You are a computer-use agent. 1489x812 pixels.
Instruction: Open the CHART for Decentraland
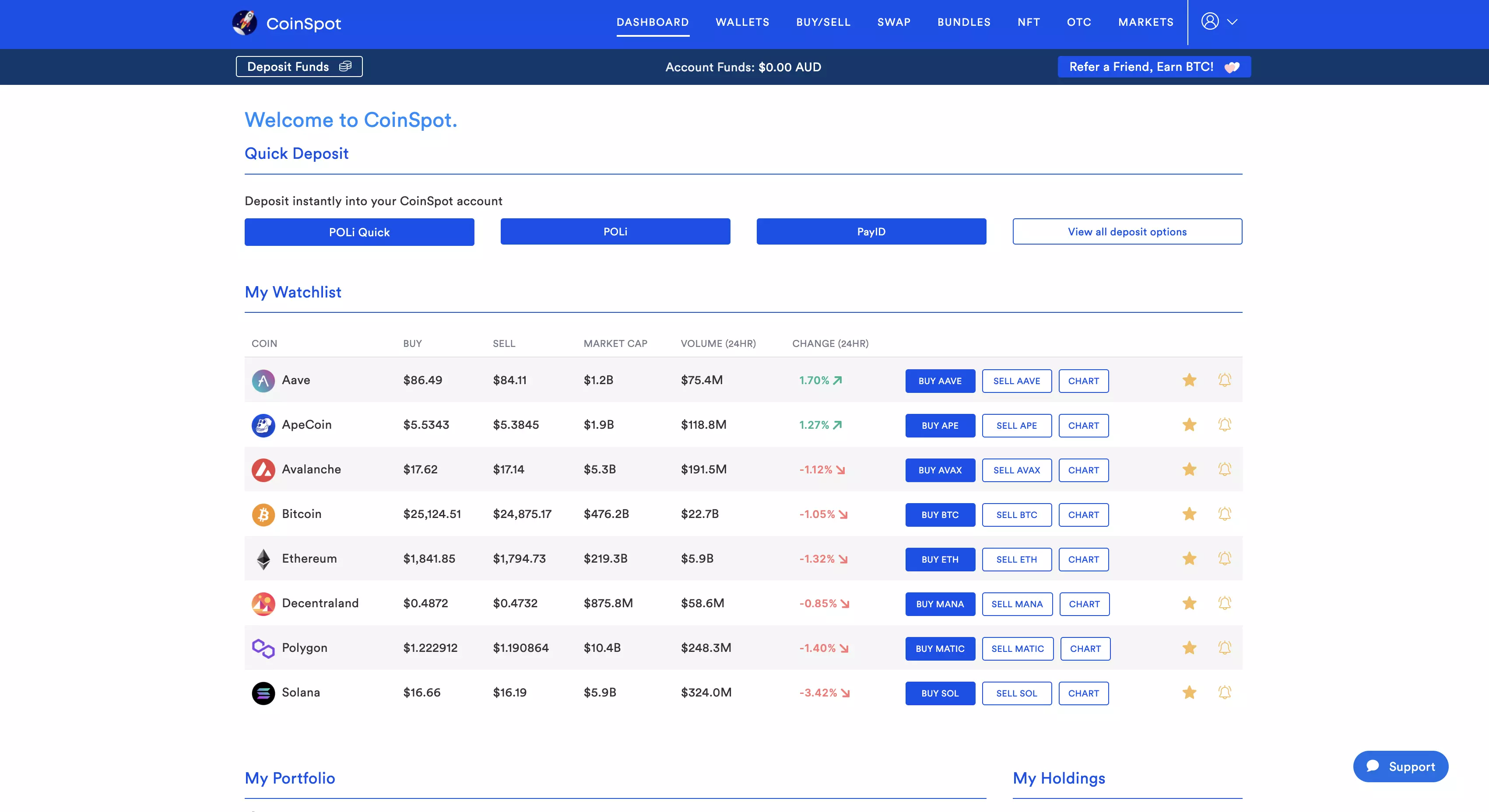(x=1085, y=604)
